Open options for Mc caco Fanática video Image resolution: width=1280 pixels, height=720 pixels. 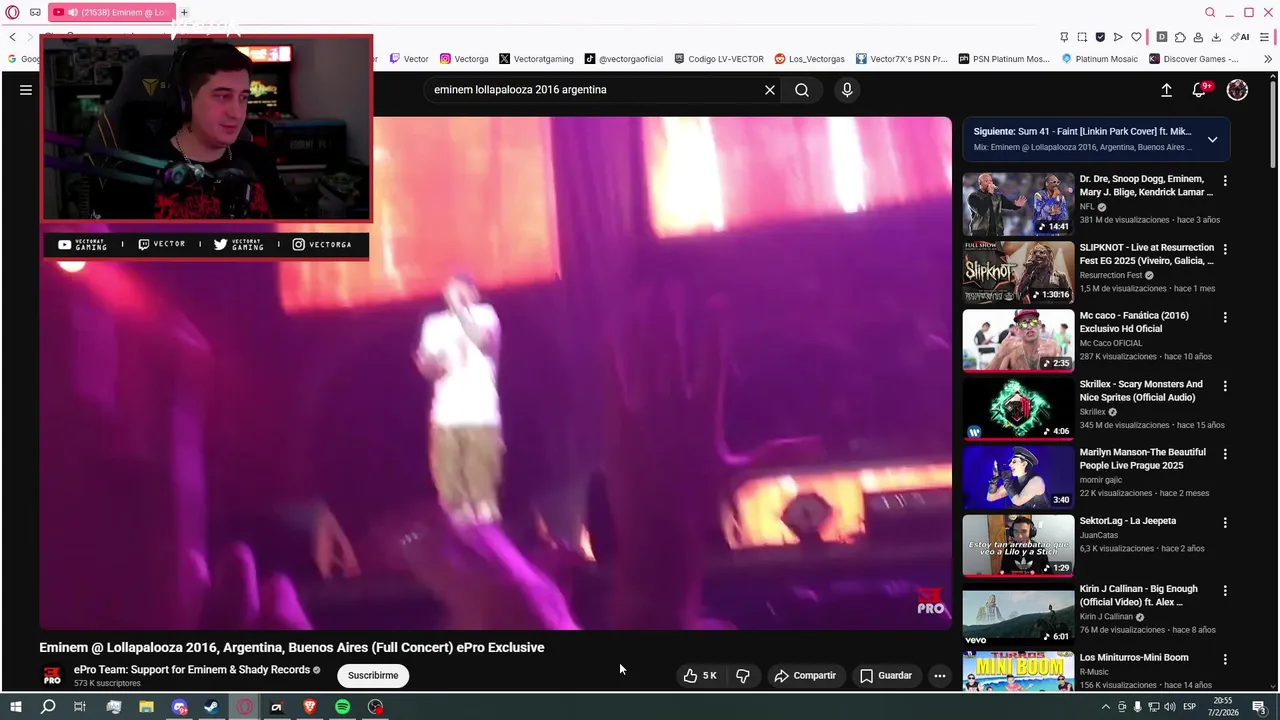(x=1225, y=317)
